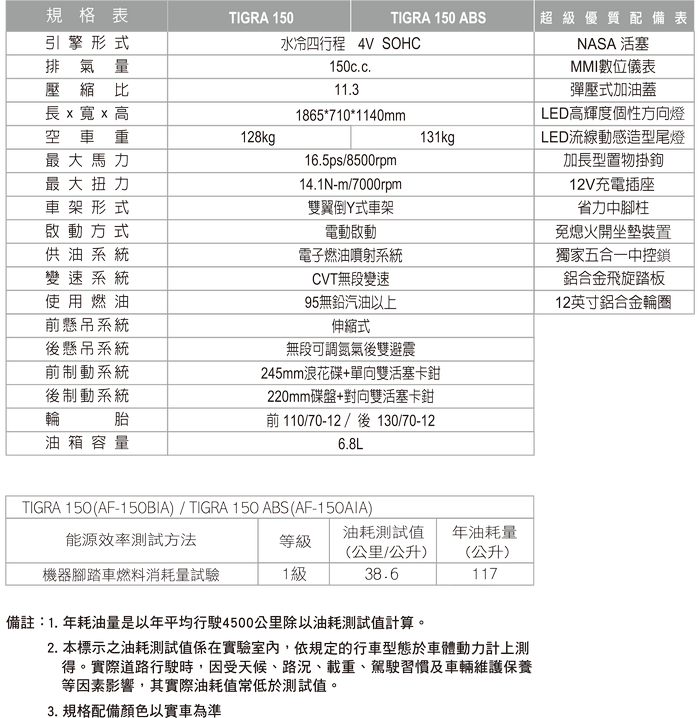Click the 加長型置物掛鉤 item
The width and height of the screenshot is (700, 718).
click(613, 161)
